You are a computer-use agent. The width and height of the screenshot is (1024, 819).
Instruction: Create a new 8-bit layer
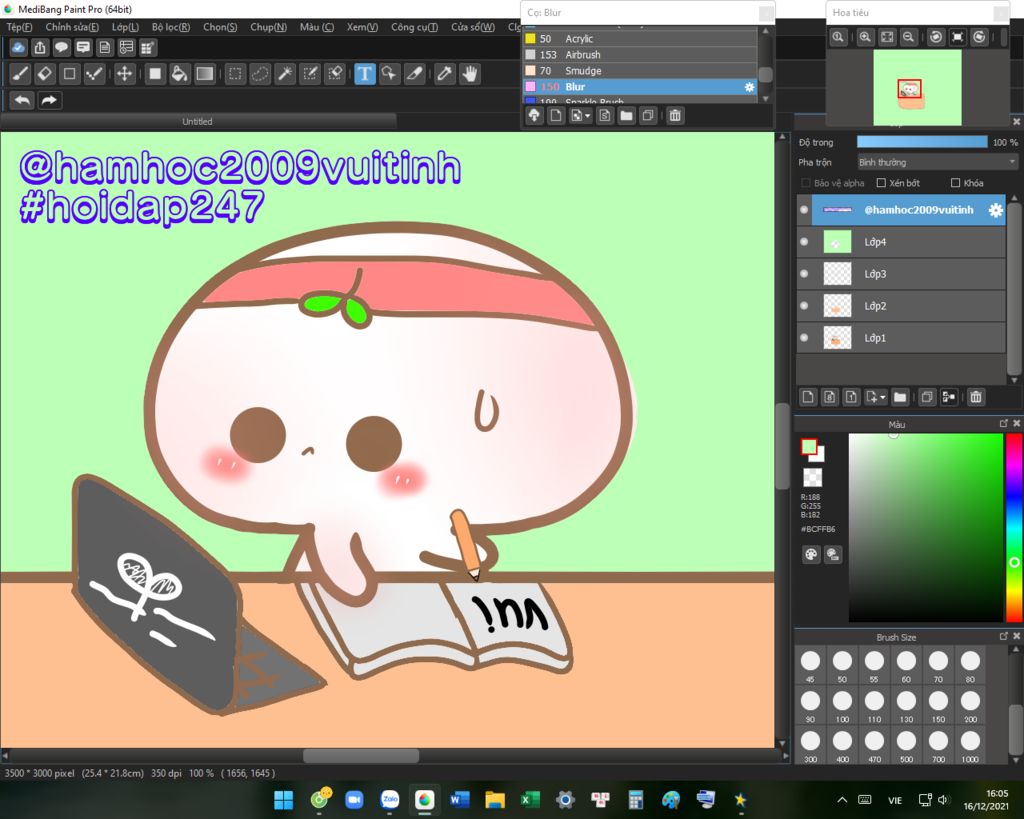click(829, 396)
